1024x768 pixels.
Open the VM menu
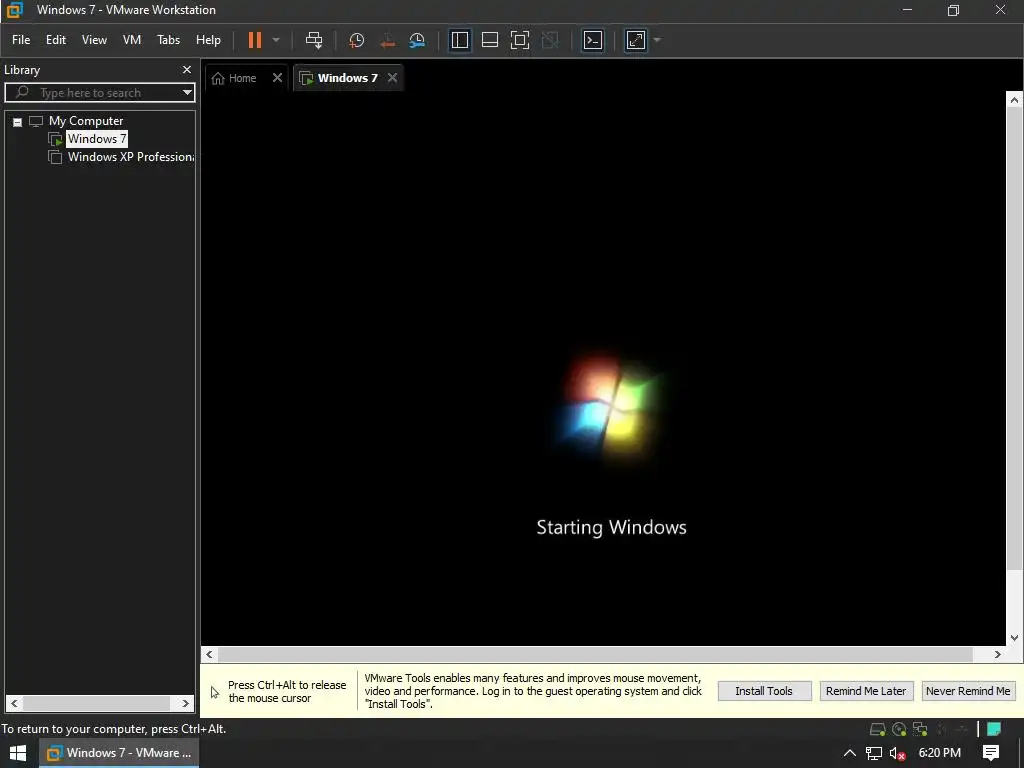pyautogui.click(x=132, y=40)
